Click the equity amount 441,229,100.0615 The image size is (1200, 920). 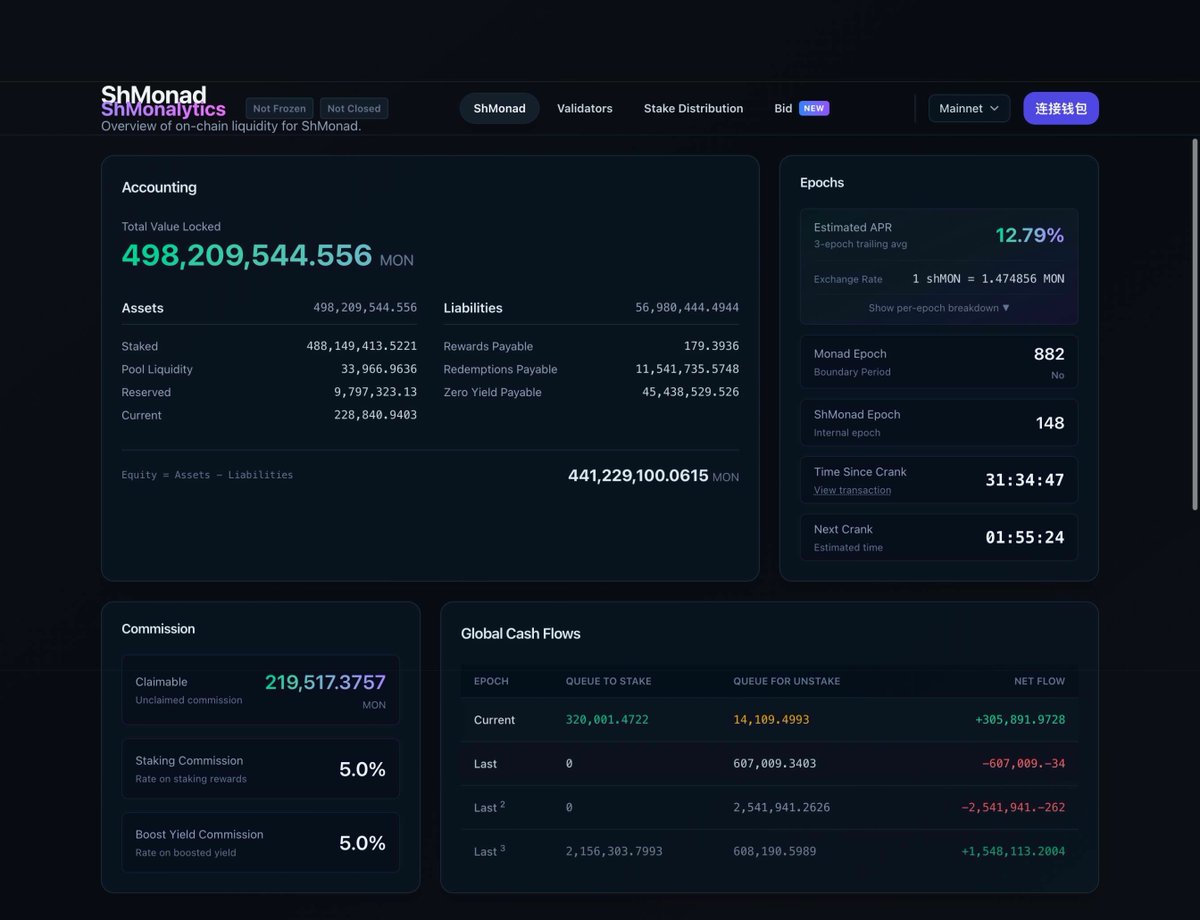(638, 476)
